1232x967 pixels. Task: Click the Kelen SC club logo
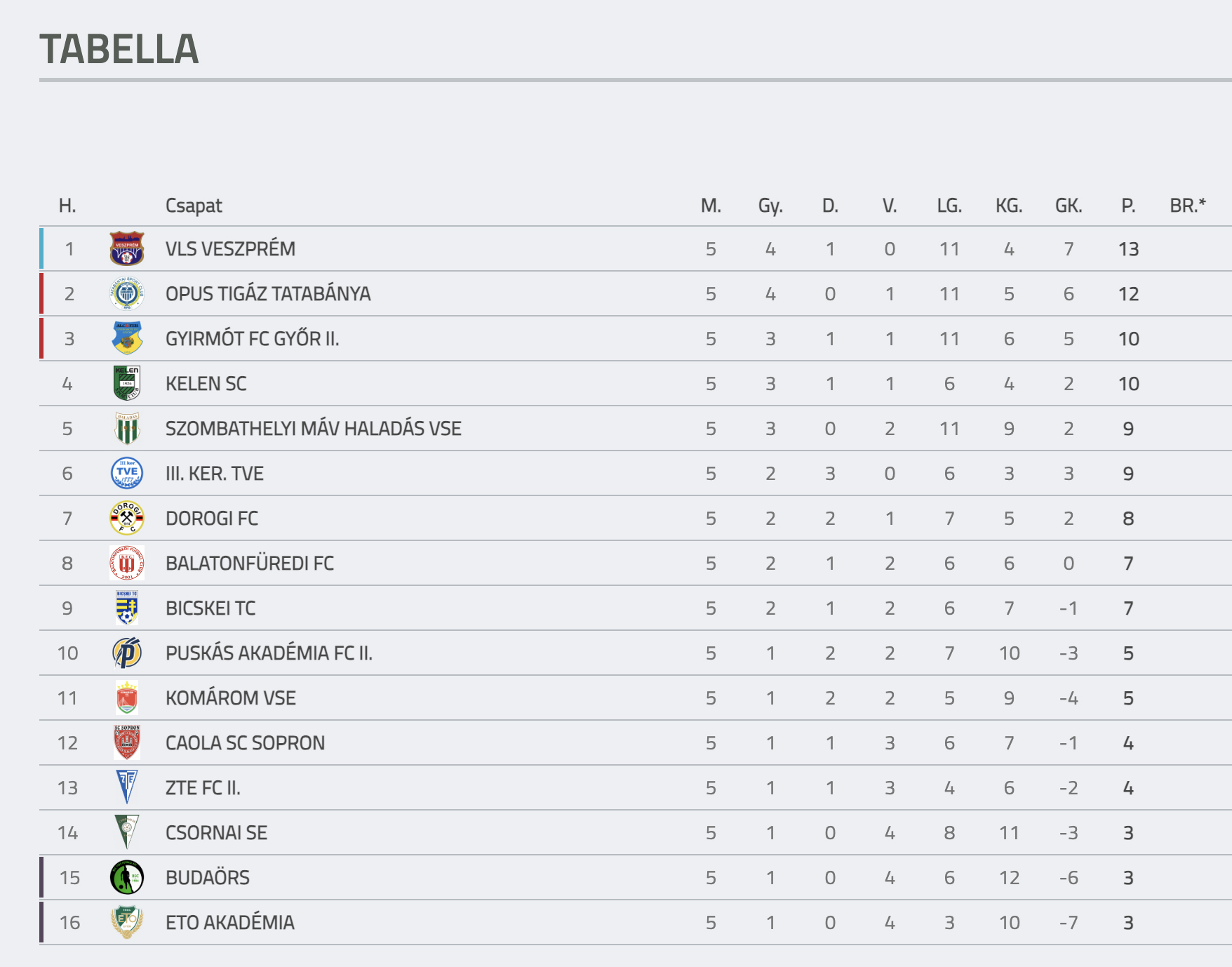coord(127,383)
